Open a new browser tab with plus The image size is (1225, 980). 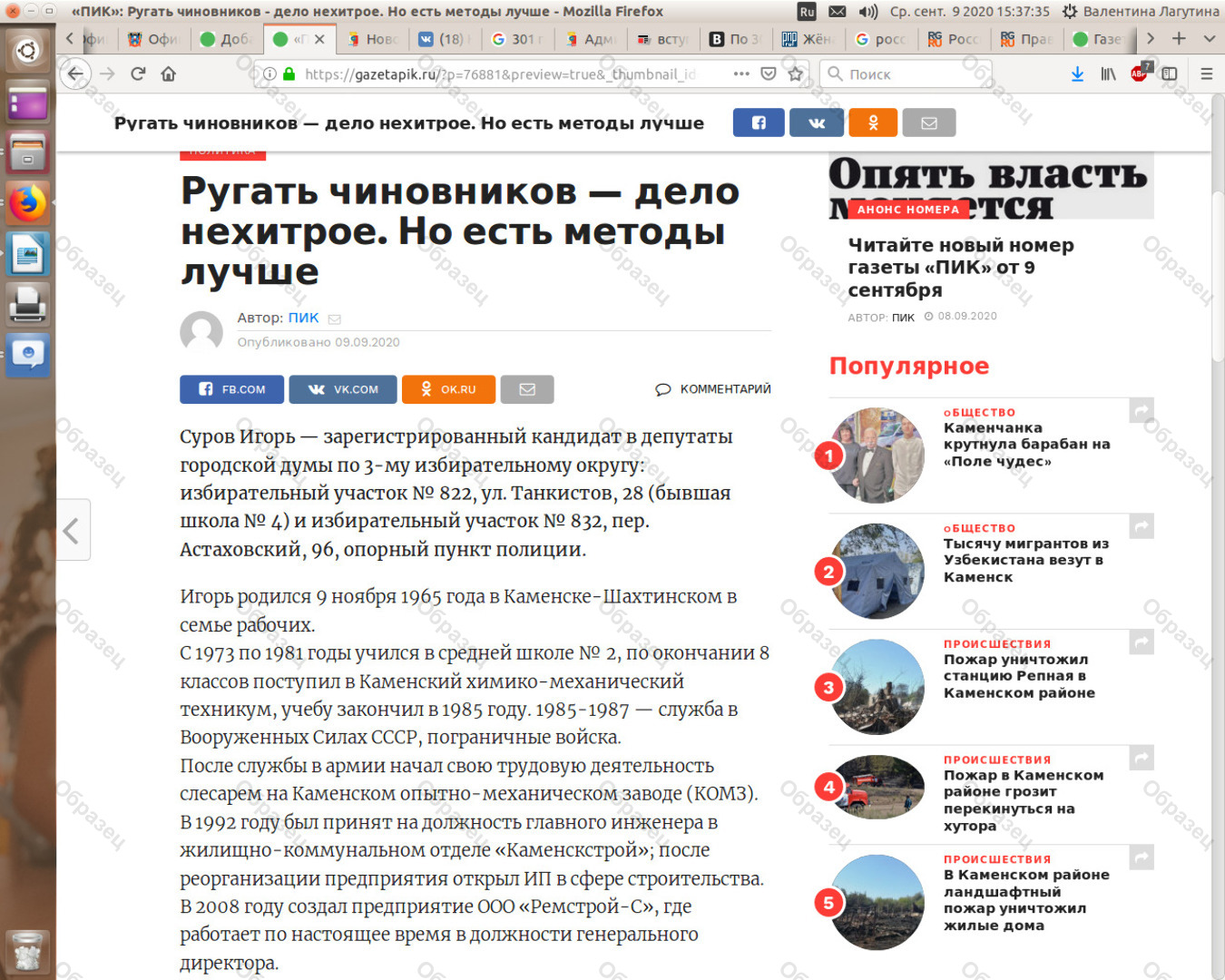(x=1179, y=39)
